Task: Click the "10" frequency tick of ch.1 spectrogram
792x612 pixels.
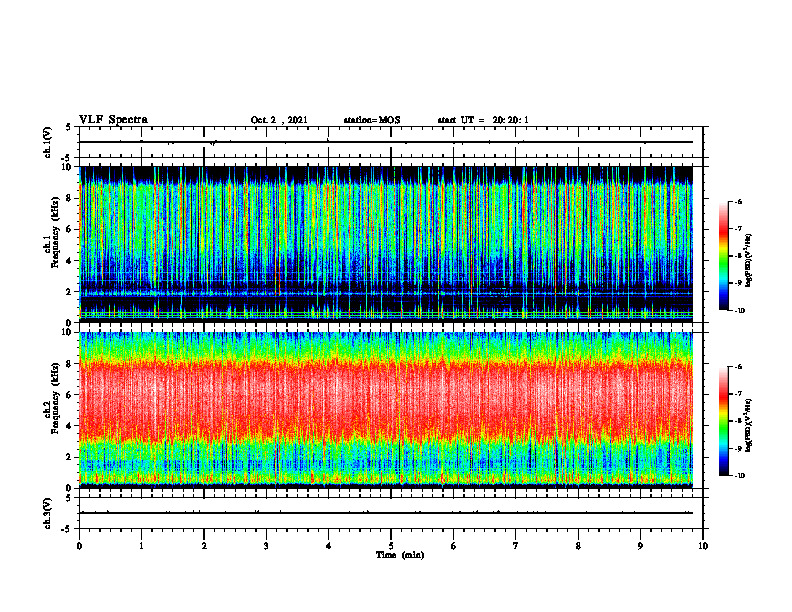Action: [x=68, y=167]
